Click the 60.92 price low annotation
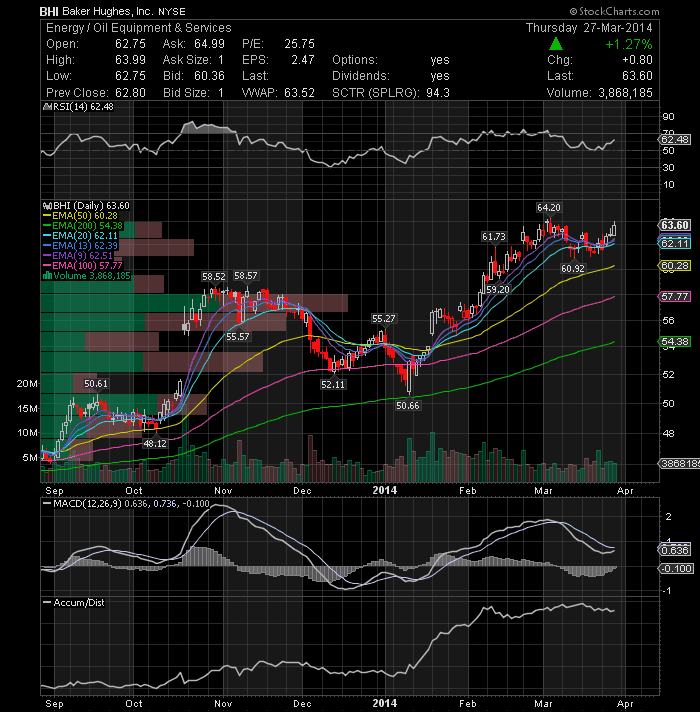700x712 pixels. coord(572,268)
